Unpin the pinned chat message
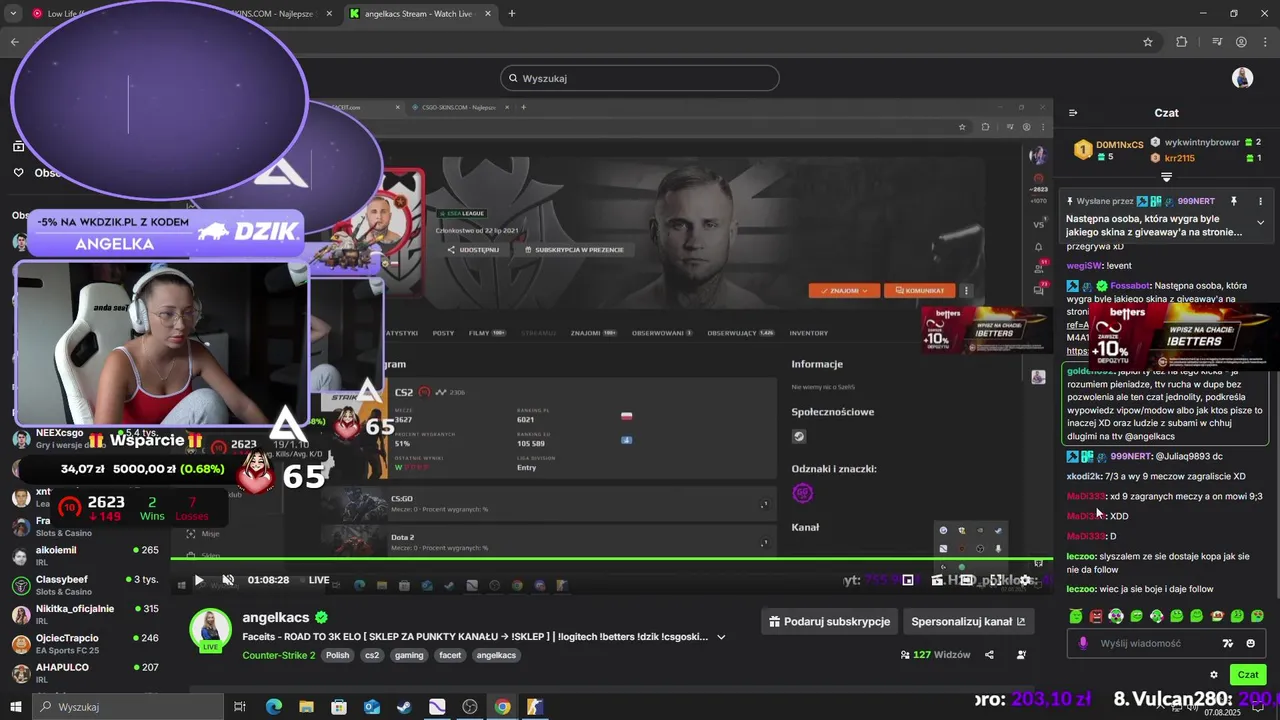The width and height of the screenshot is (1280, 720). 1234,201
